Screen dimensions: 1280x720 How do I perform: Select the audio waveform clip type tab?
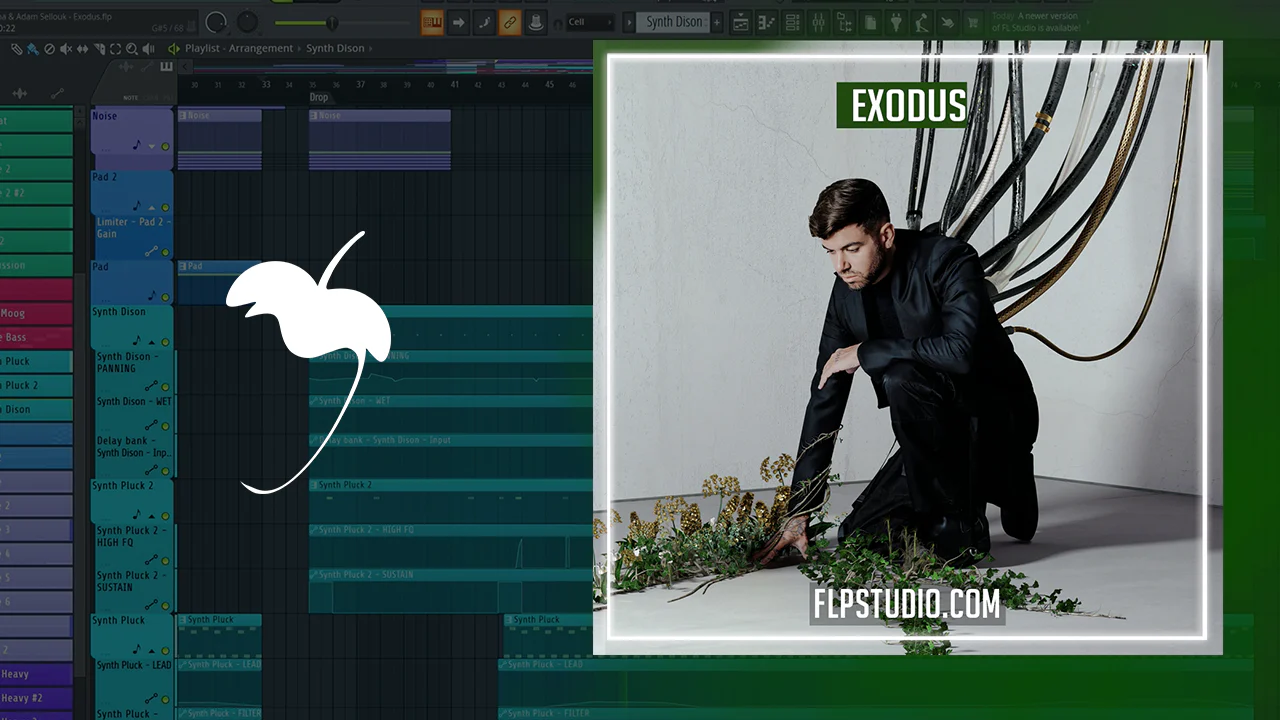125,66
